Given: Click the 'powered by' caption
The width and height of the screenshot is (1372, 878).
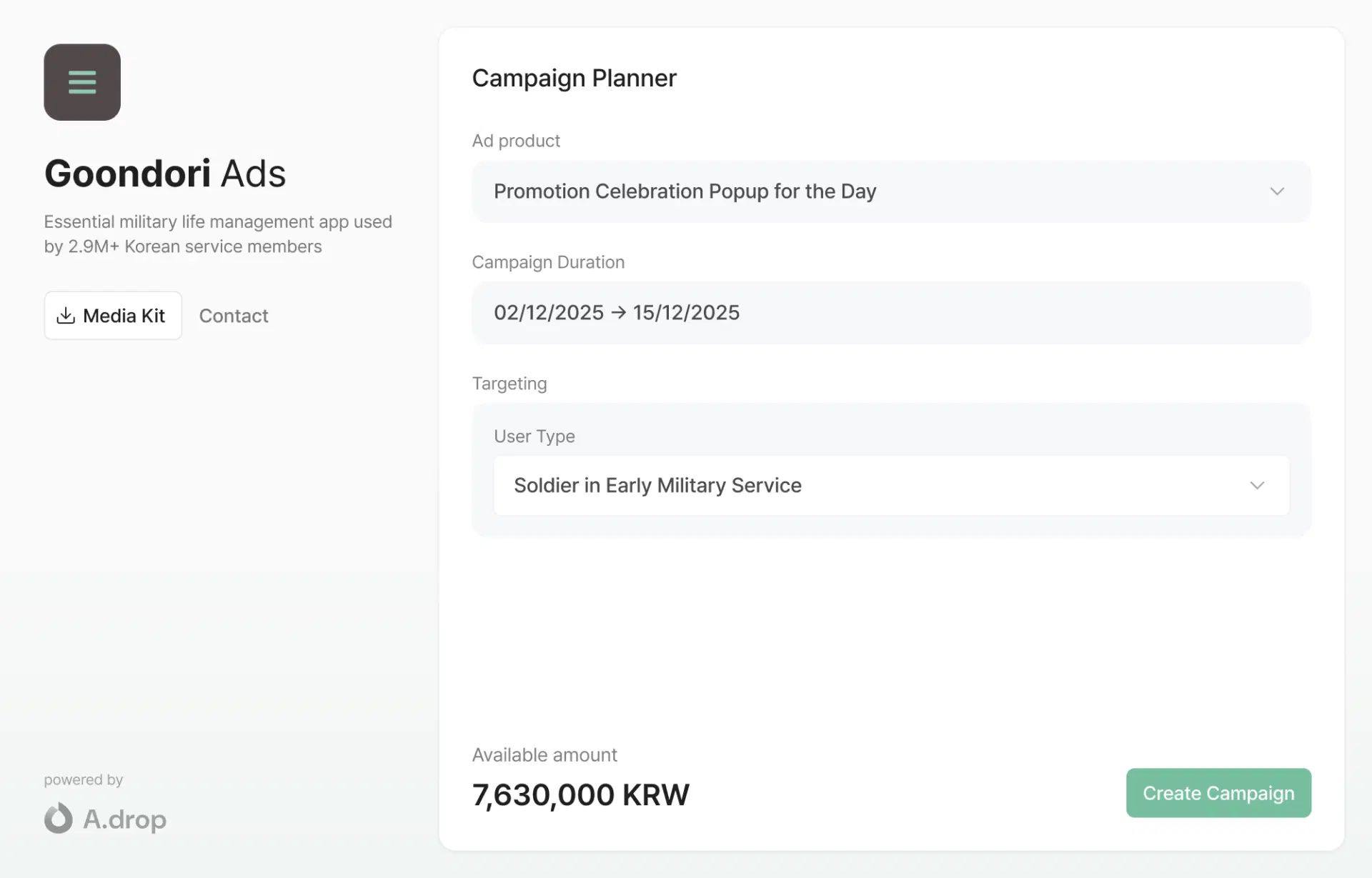Looking at the screenshot, I should point(84,780).
